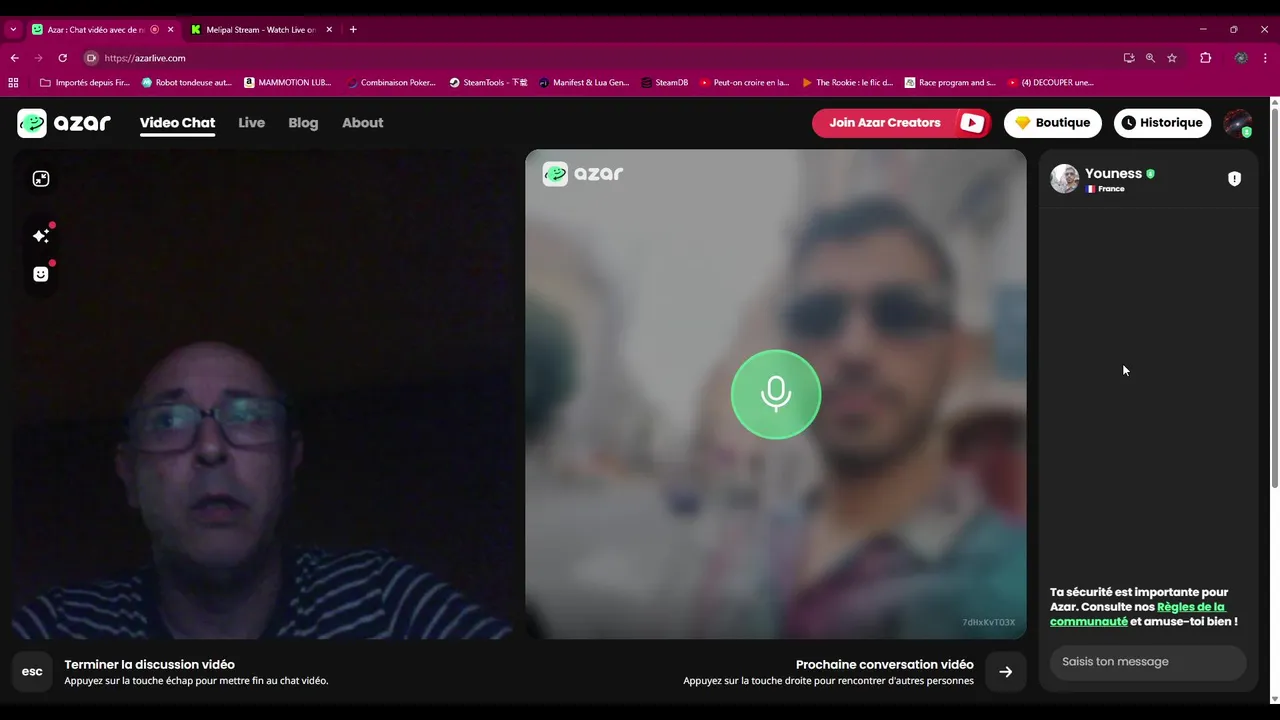
Task: Click the verified badge beside Youness
Action: pos(1150,174)
